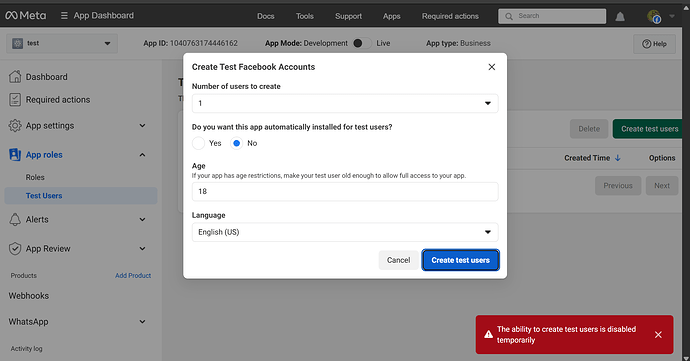Click the Add Product link
Image resolution: width=690 pixels, height=361 pixels.
pyautogui.click(x=133, y=275)
